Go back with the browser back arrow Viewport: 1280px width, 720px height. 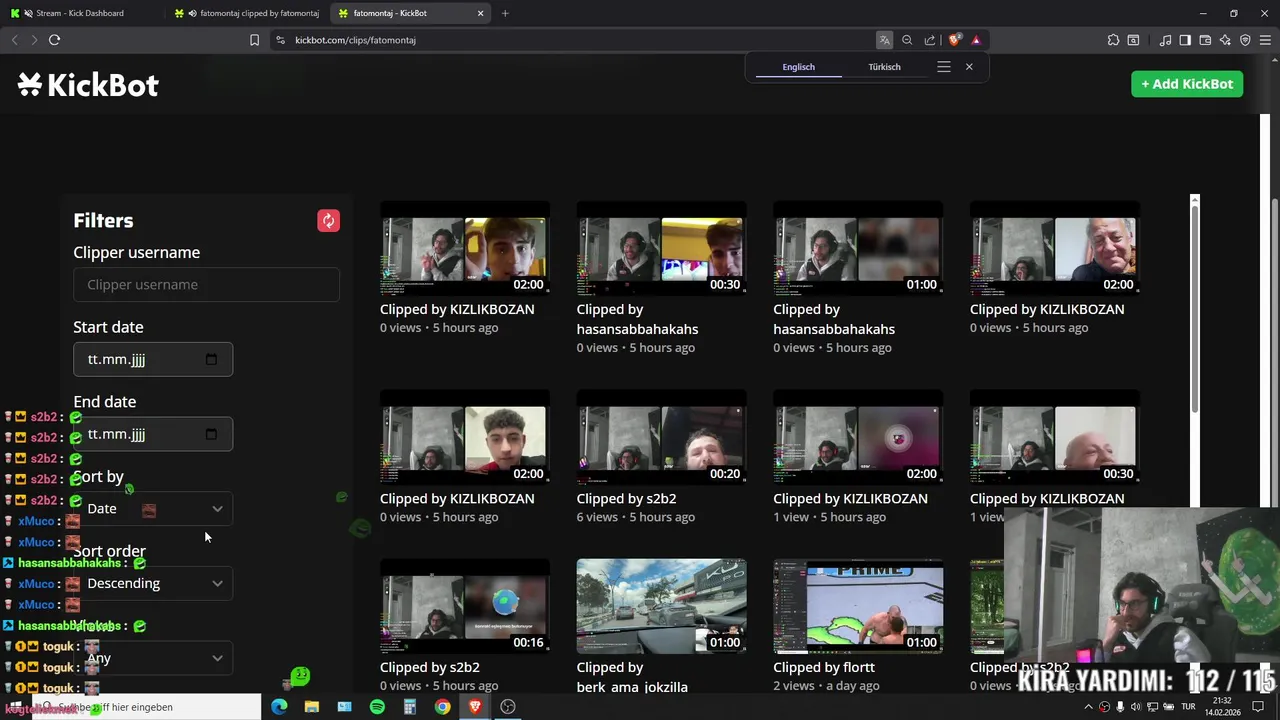(x=14, y=40)
